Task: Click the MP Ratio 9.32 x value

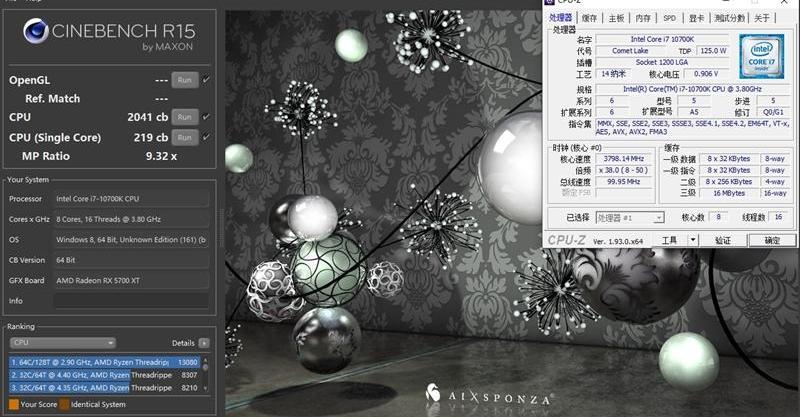Action: 161,156
